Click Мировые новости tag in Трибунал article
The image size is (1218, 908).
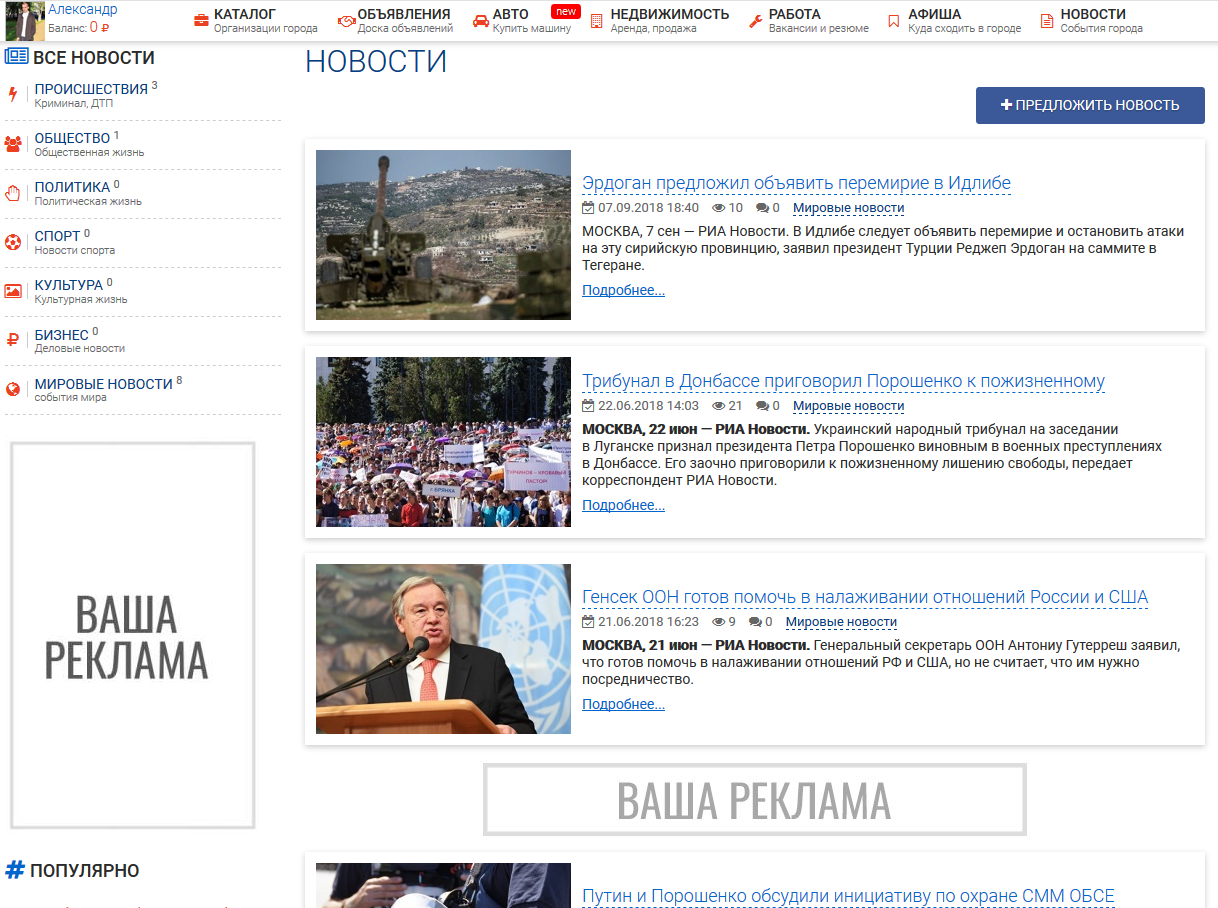848,406
